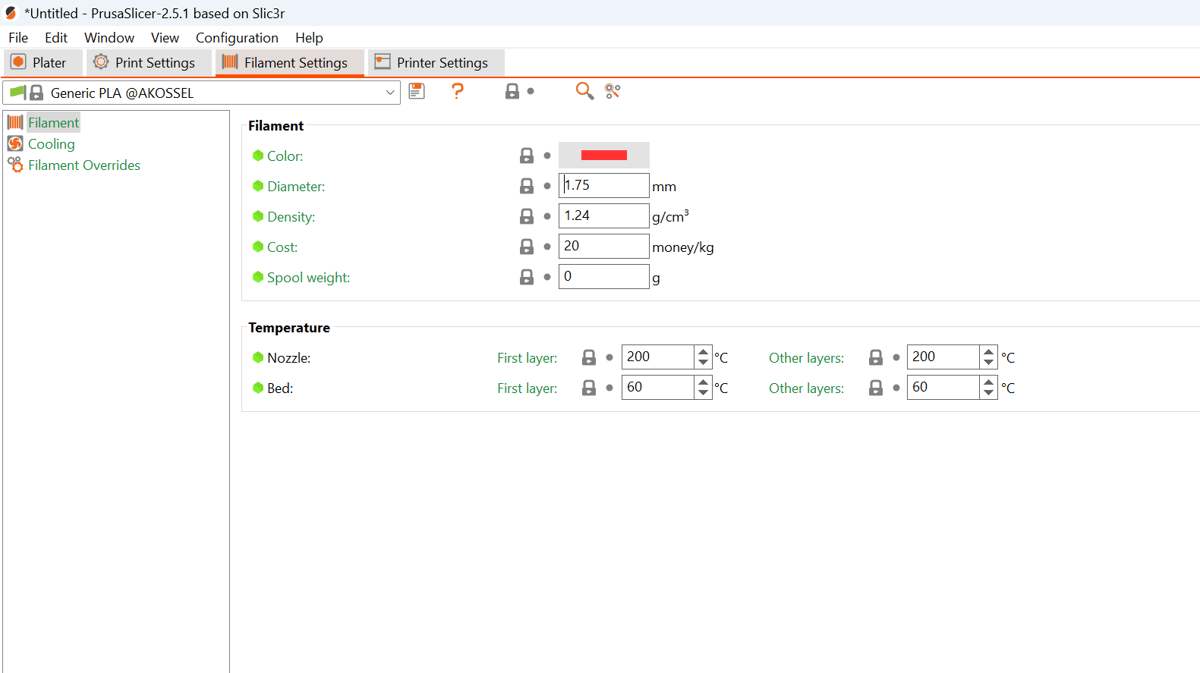Click the Nozzle 'Other layers:' label

pos(806,358)
